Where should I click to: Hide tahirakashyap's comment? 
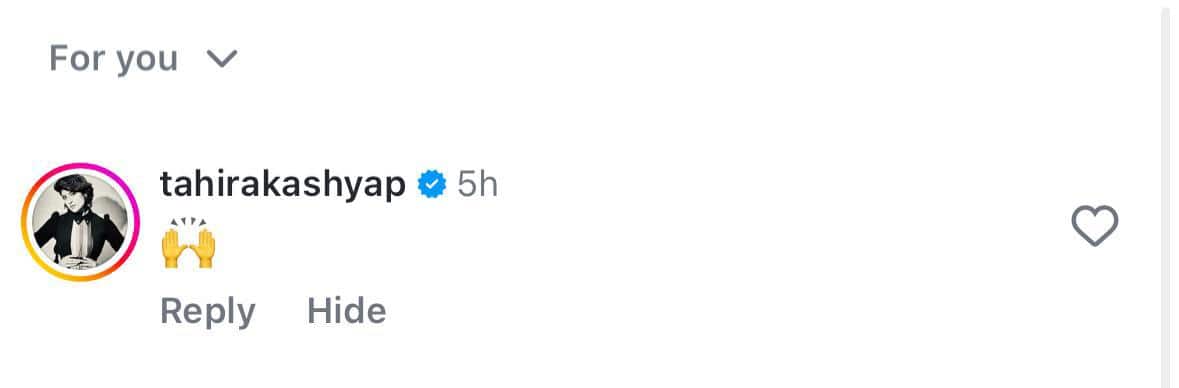point(347,311)
